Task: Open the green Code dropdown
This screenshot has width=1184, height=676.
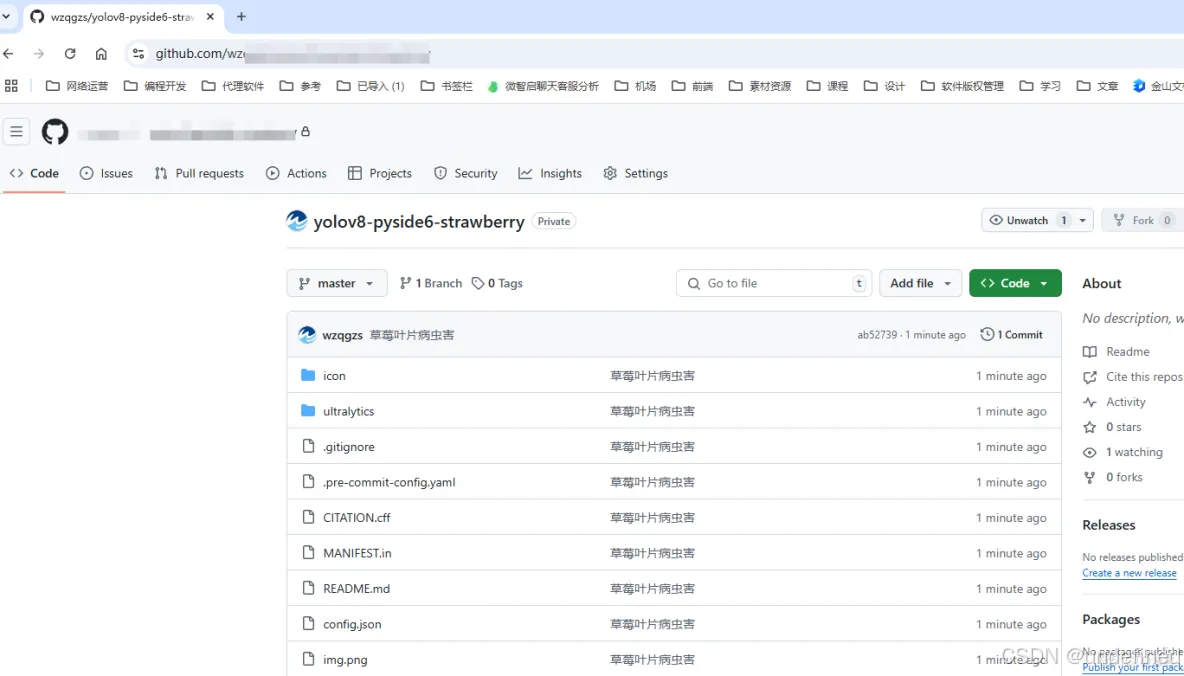Action: point(1015,283)
